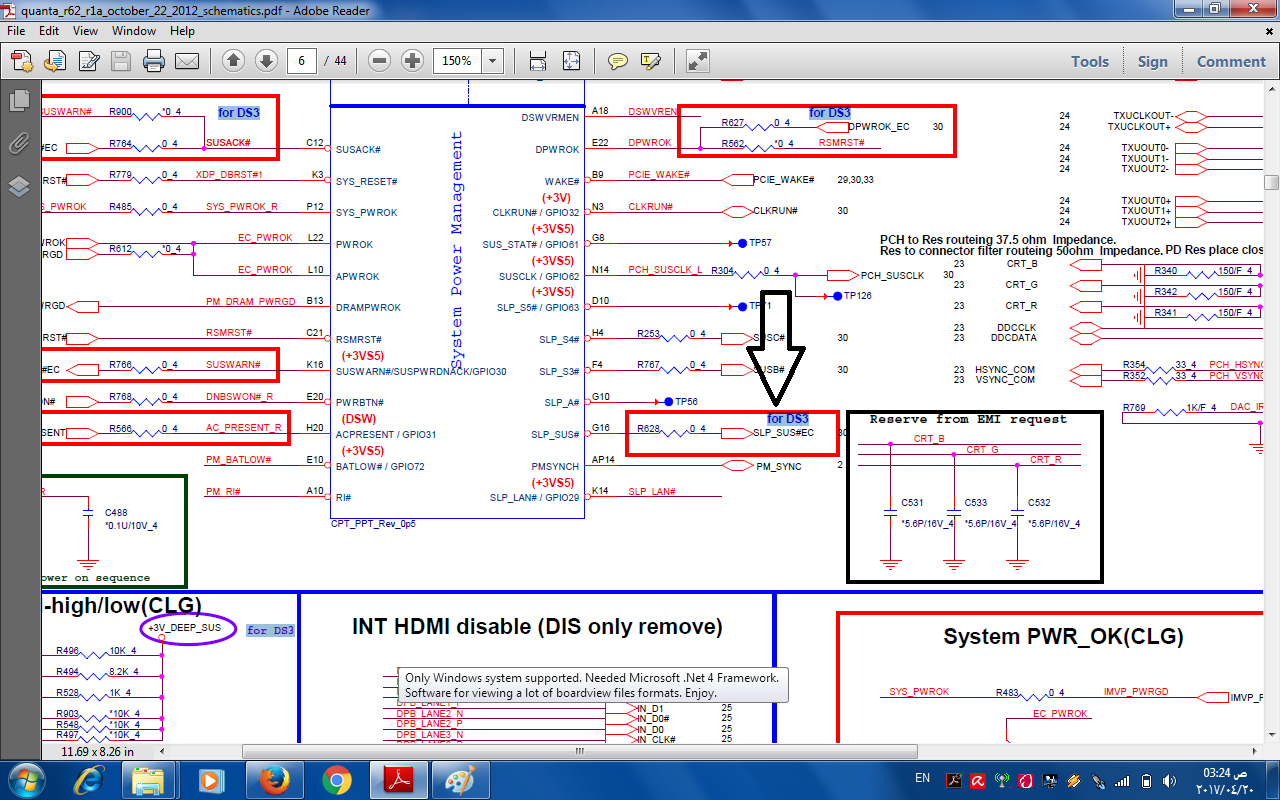Click the page number input field
Image resolution: width=1280 pixels, height=800 pixels.
click(x=302, y=61)
